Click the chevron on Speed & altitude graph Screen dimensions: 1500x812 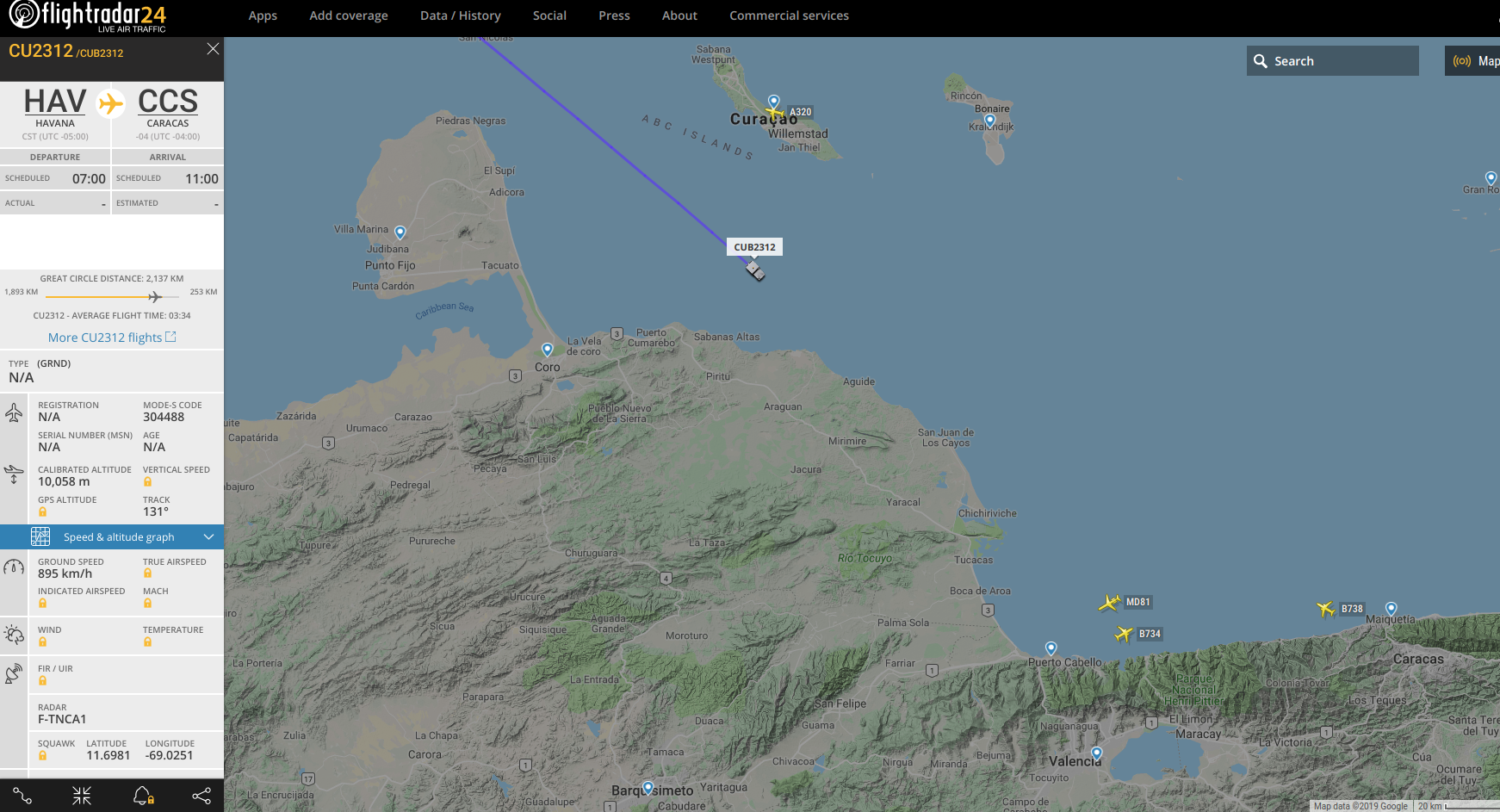click(x=208, y=537)
